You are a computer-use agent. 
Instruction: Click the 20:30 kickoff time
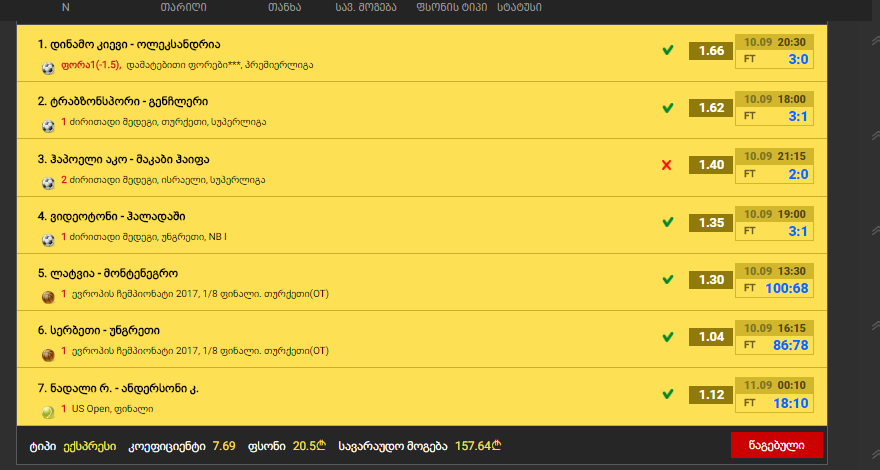[x=791, y=42]
